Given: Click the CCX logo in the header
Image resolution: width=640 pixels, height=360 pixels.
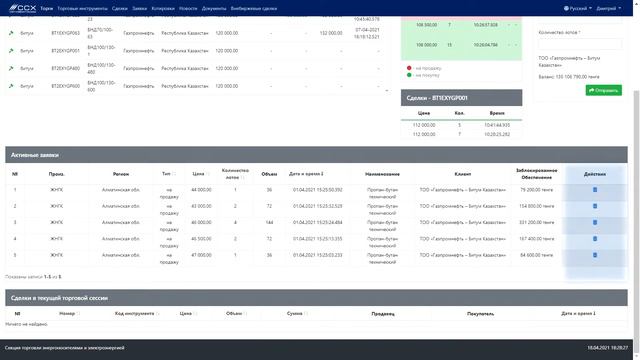Looking at the screenshot, I should click(x=22, y=8).
